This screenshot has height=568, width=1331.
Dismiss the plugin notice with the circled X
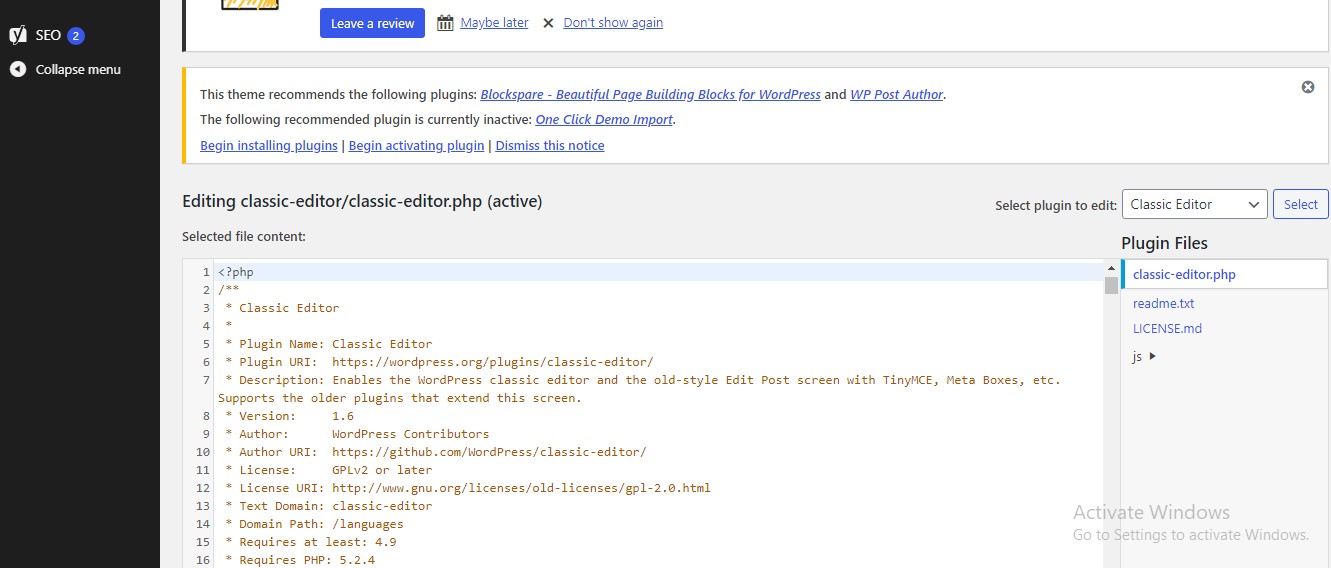1307,87
